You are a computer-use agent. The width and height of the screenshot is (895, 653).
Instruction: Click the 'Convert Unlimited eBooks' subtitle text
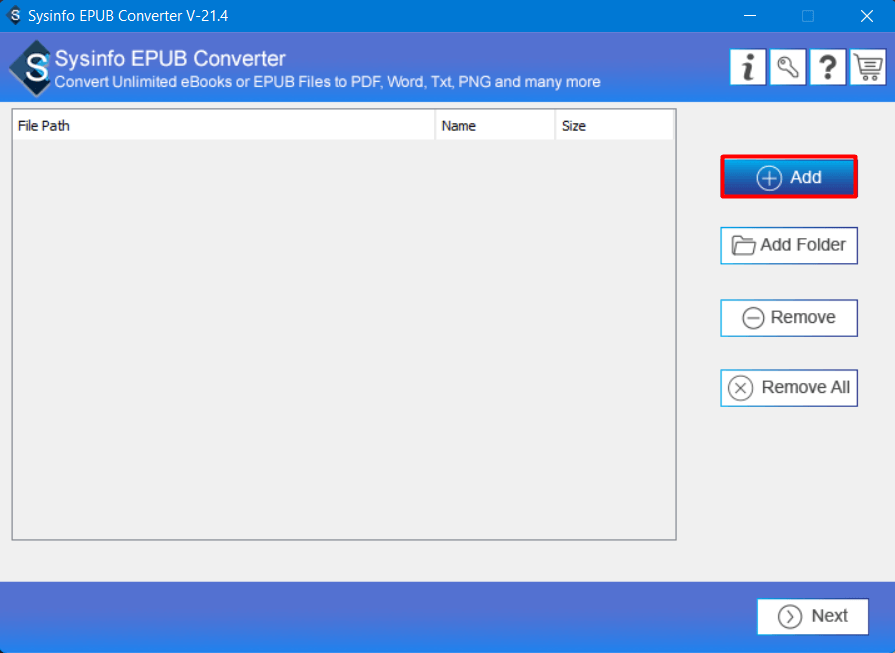[x=328, y=82]
